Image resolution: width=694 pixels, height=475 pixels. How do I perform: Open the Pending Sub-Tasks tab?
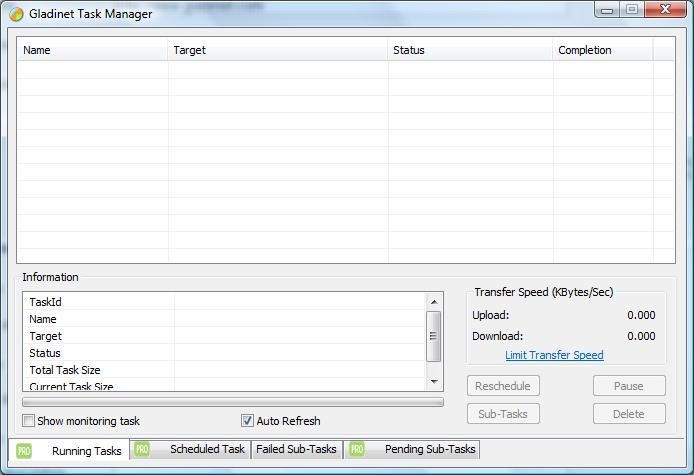412,449
